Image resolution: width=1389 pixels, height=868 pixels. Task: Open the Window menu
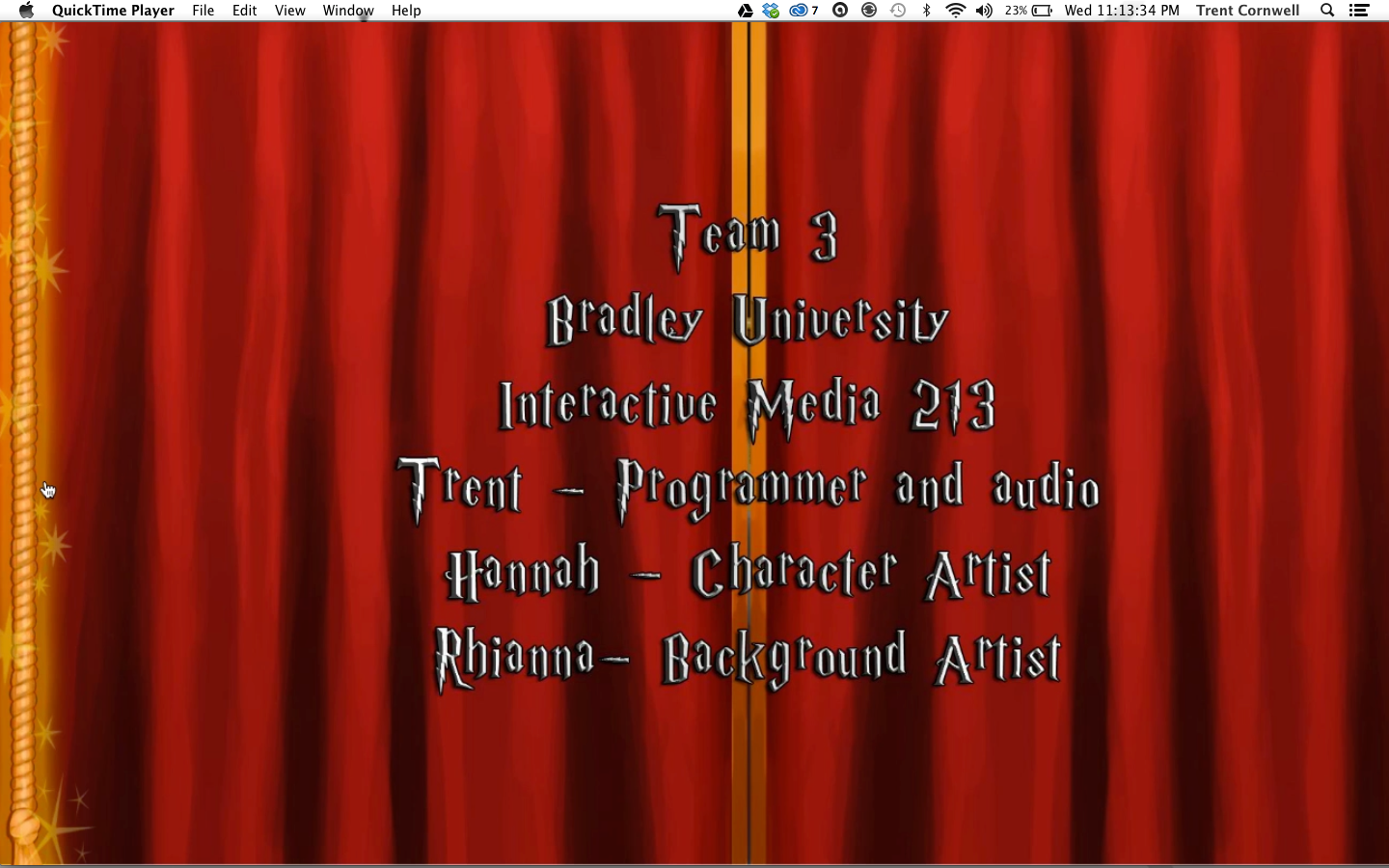click(x=348, y=11)
